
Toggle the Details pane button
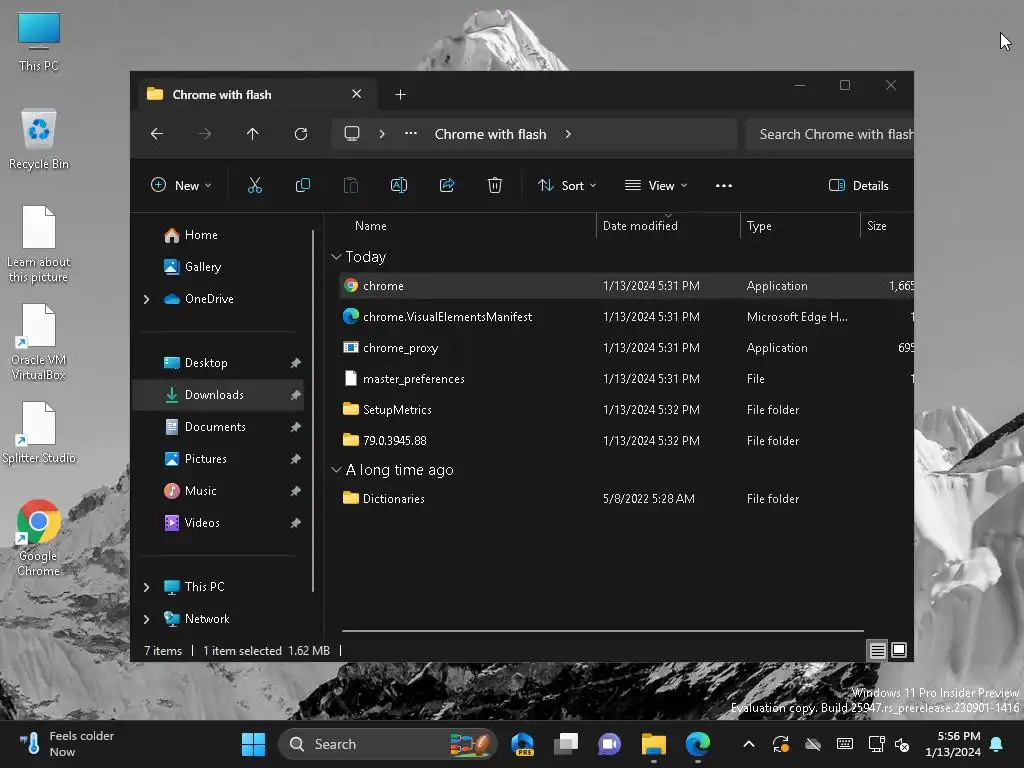[858, 185]
